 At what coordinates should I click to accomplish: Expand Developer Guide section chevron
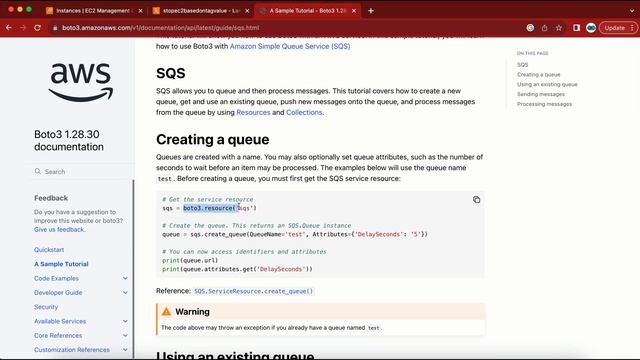coord(125,293)
